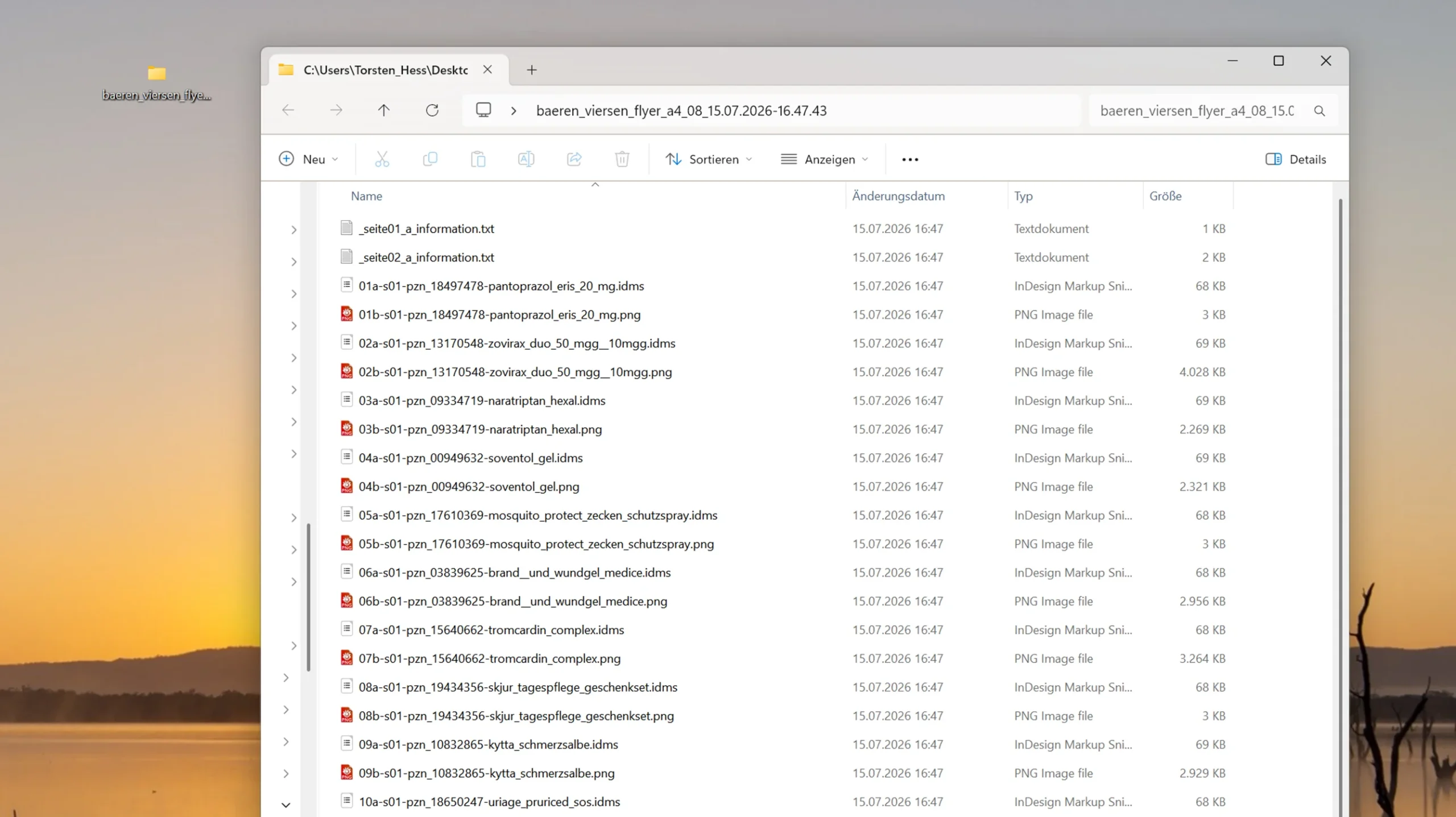Viewport: 1456px width, 817px height.
Task: Click the 4.028 KB size cell
Action: click(x=1202, y=371)
